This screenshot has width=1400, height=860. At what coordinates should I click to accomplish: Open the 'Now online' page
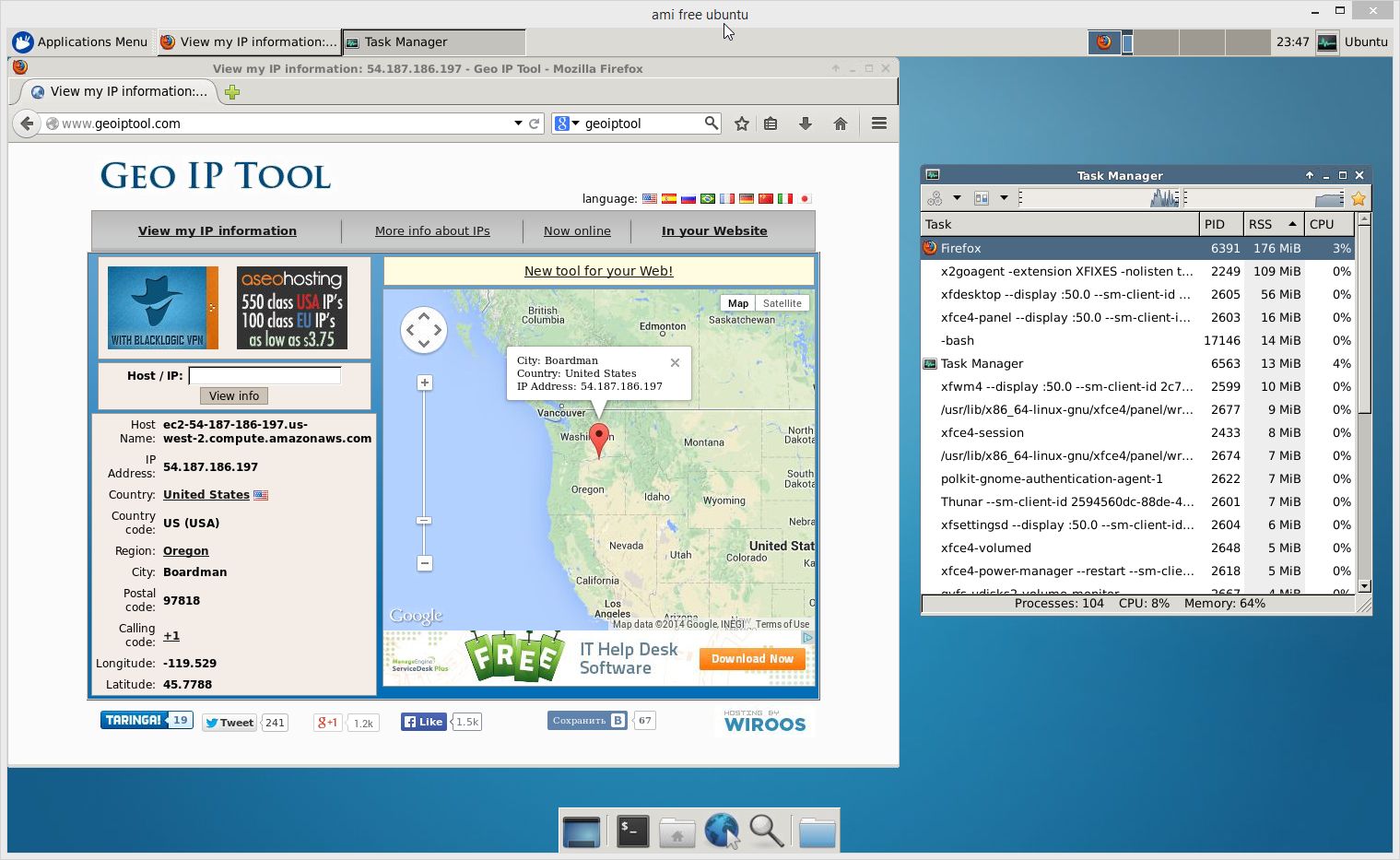click(x=577, y=230)
